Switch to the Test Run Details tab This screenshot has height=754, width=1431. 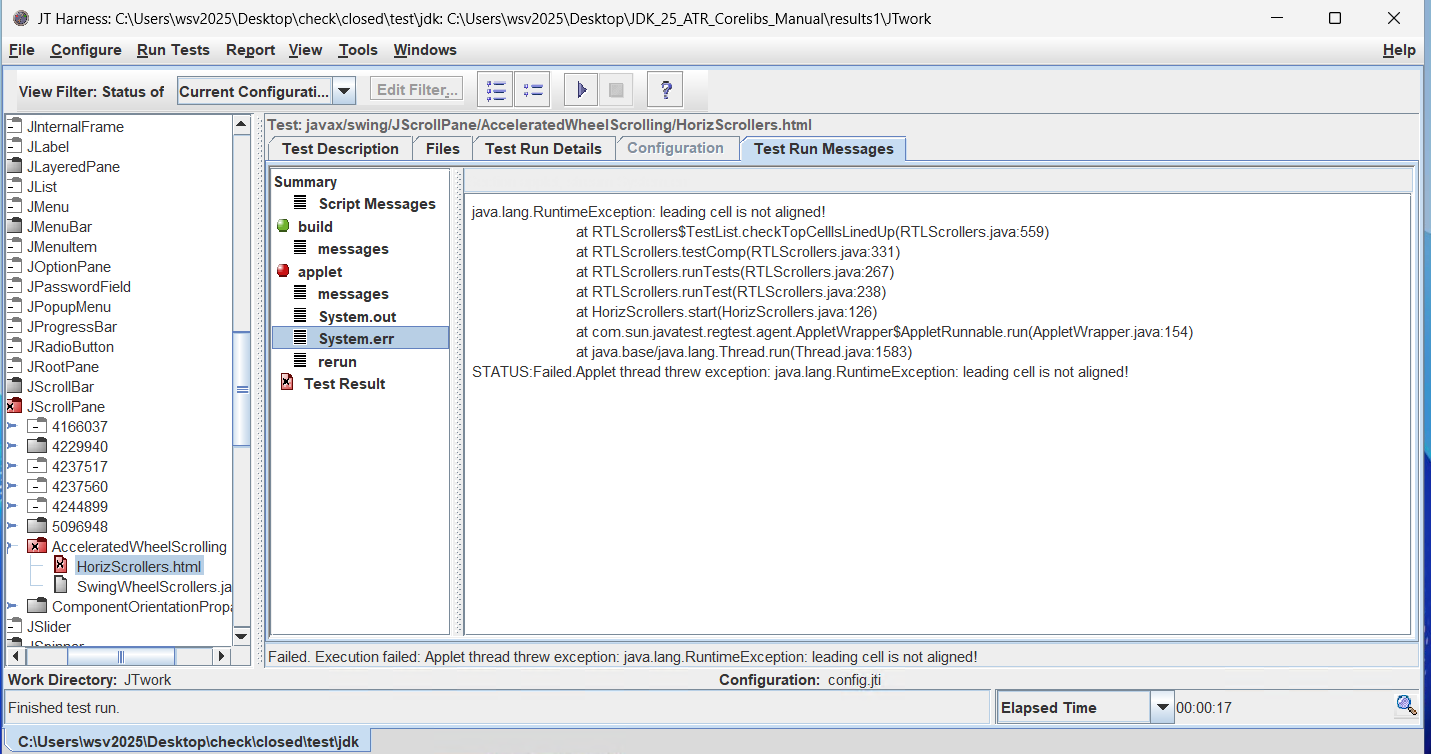coord(543,149)
